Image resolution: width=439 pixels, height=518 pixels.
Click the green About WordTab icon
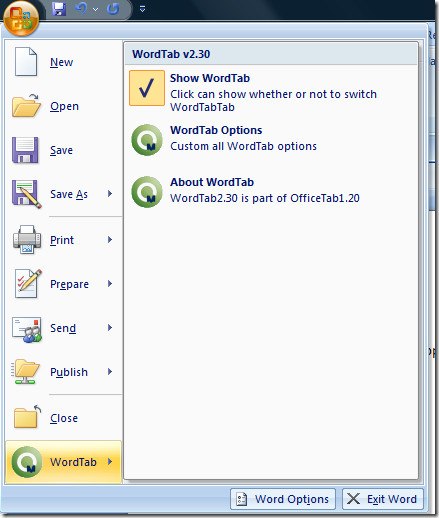point(147,192)
